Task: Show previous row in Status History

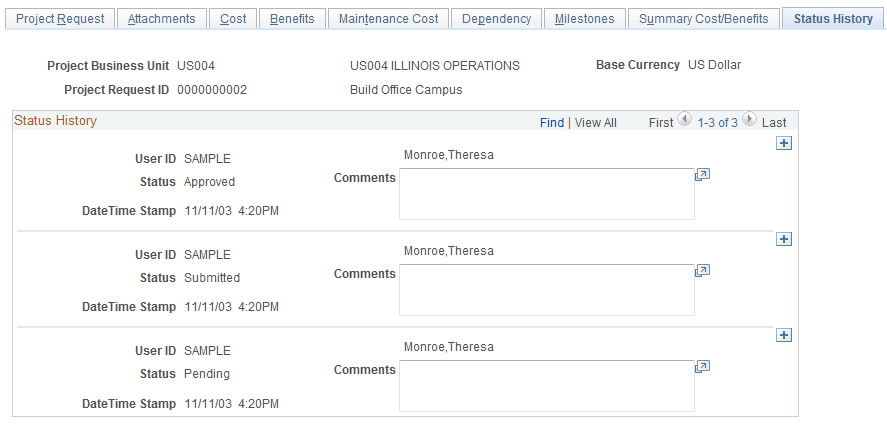Action: pyautogui.click(x=685, y=120)
